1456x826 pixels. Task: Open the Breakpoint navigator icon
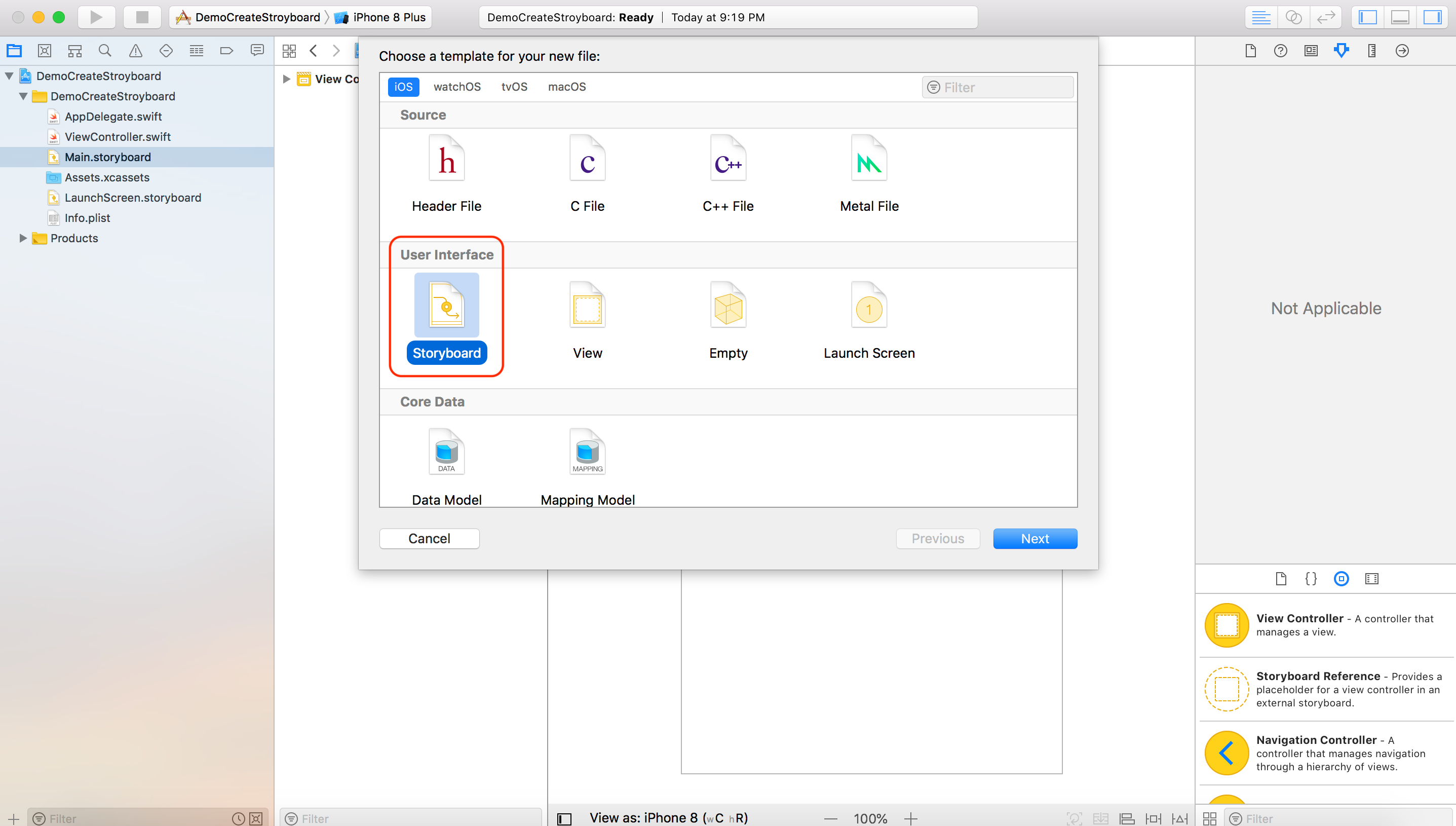click(227, 51)
